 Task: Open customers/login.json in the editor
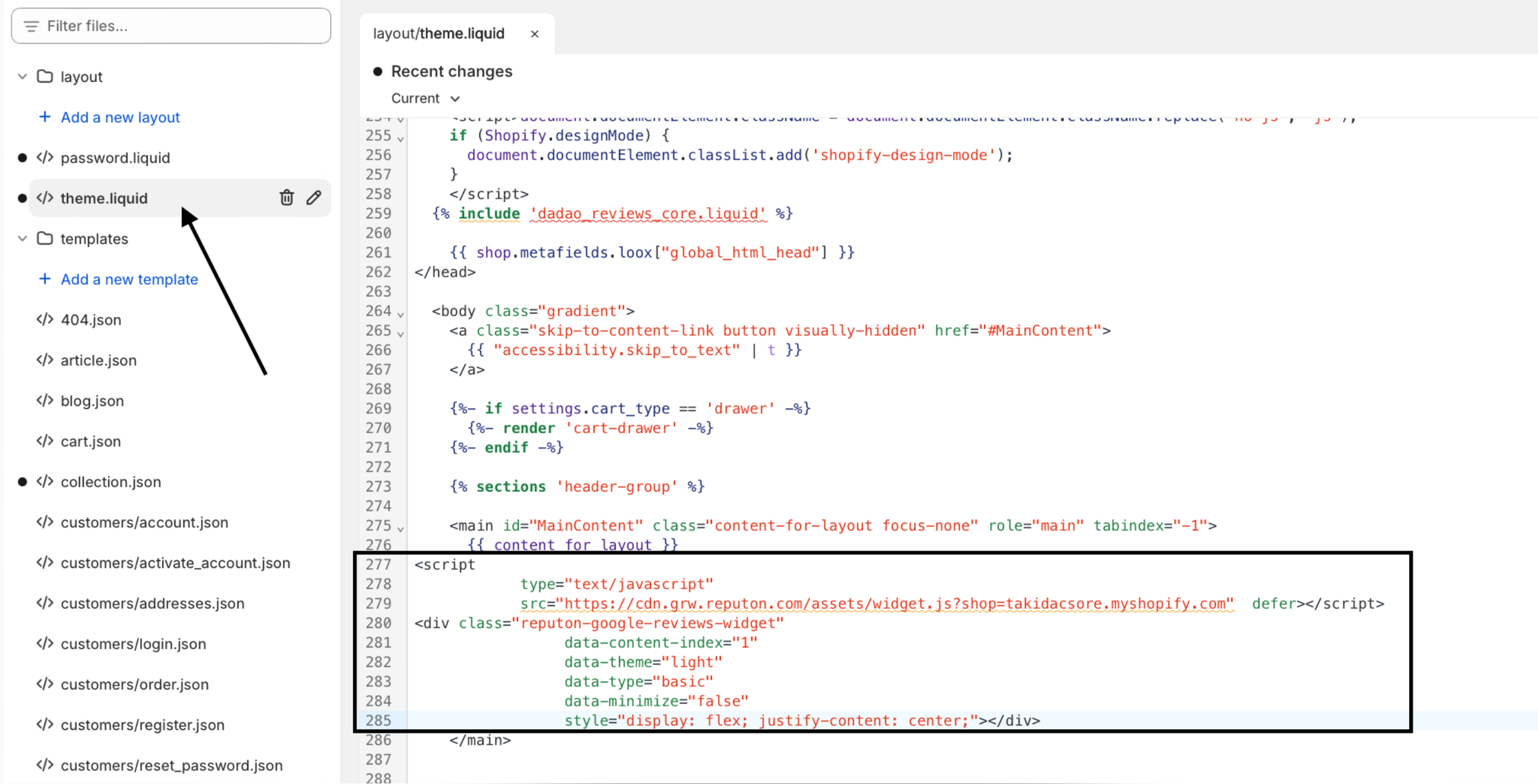[x=134, y=644]
